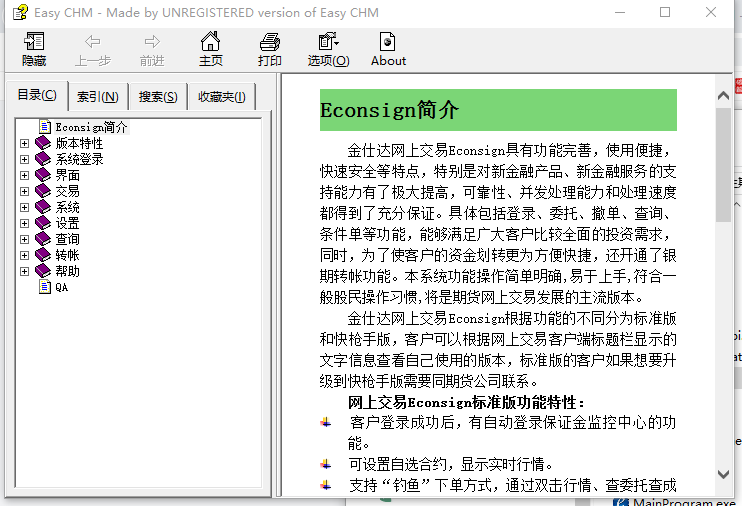Select the 转帐 topic label
The image size is (742, 506).
click(67, 256)
